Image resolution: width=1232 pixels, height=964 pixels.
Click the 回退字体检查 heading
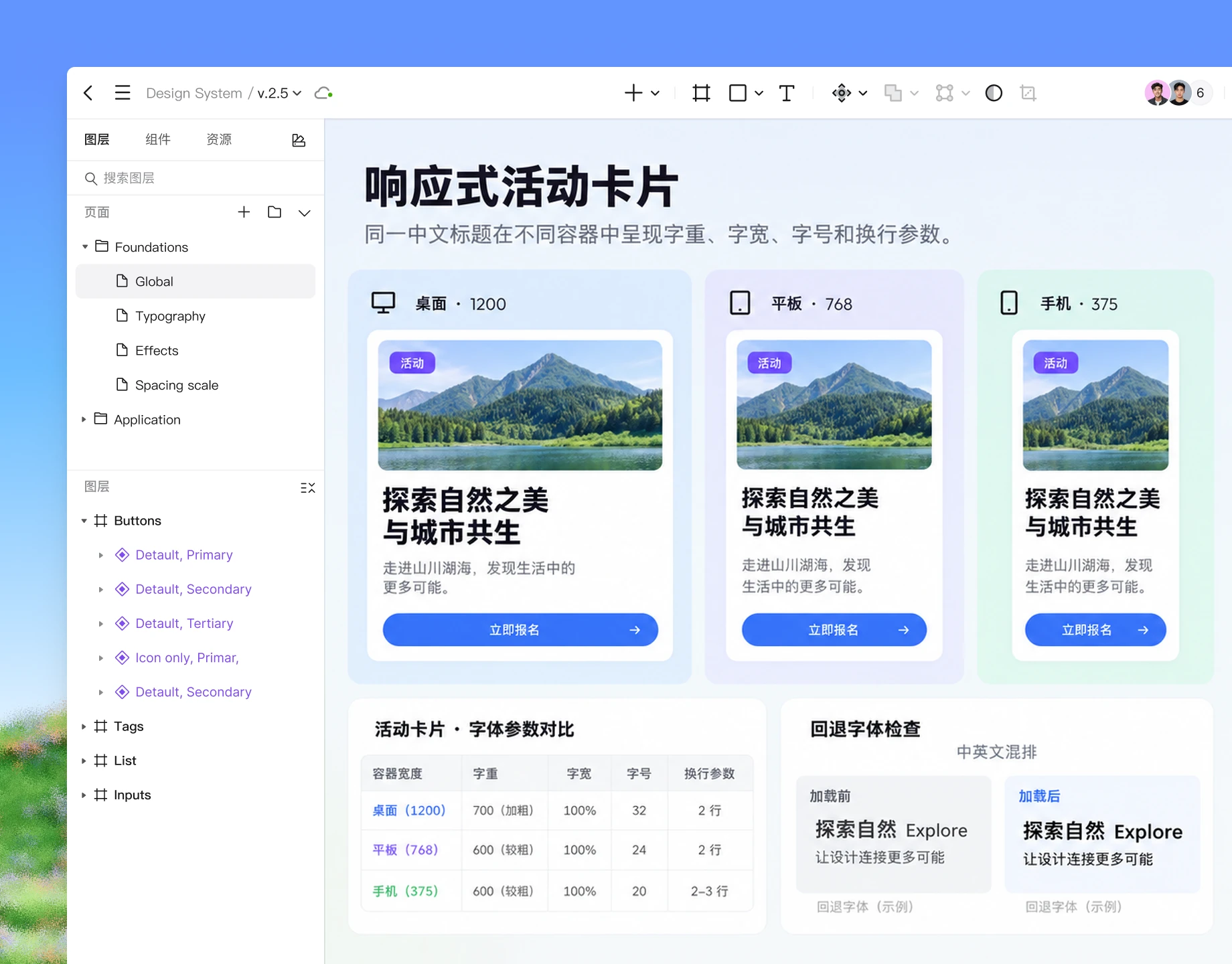(x=865, y=729)
